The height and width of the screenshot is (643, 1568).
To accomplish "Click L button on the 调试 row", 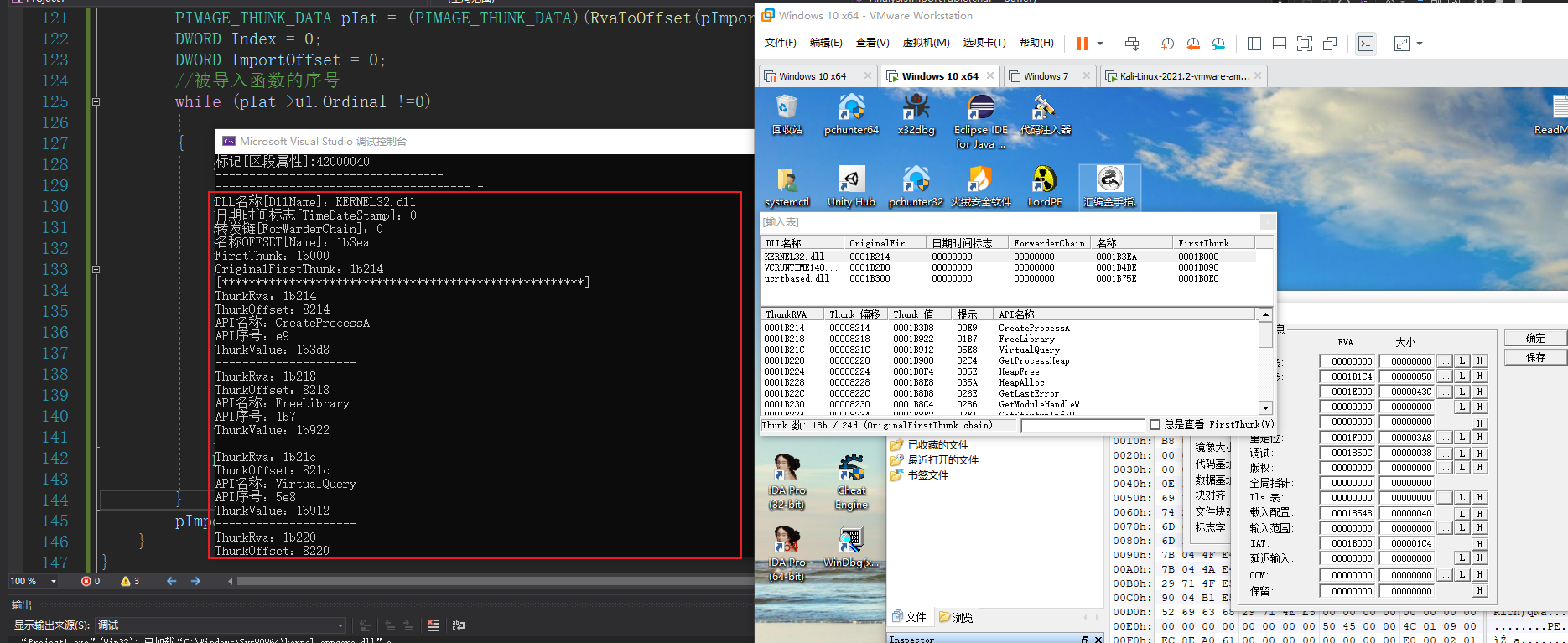I will pos(1462,453).
